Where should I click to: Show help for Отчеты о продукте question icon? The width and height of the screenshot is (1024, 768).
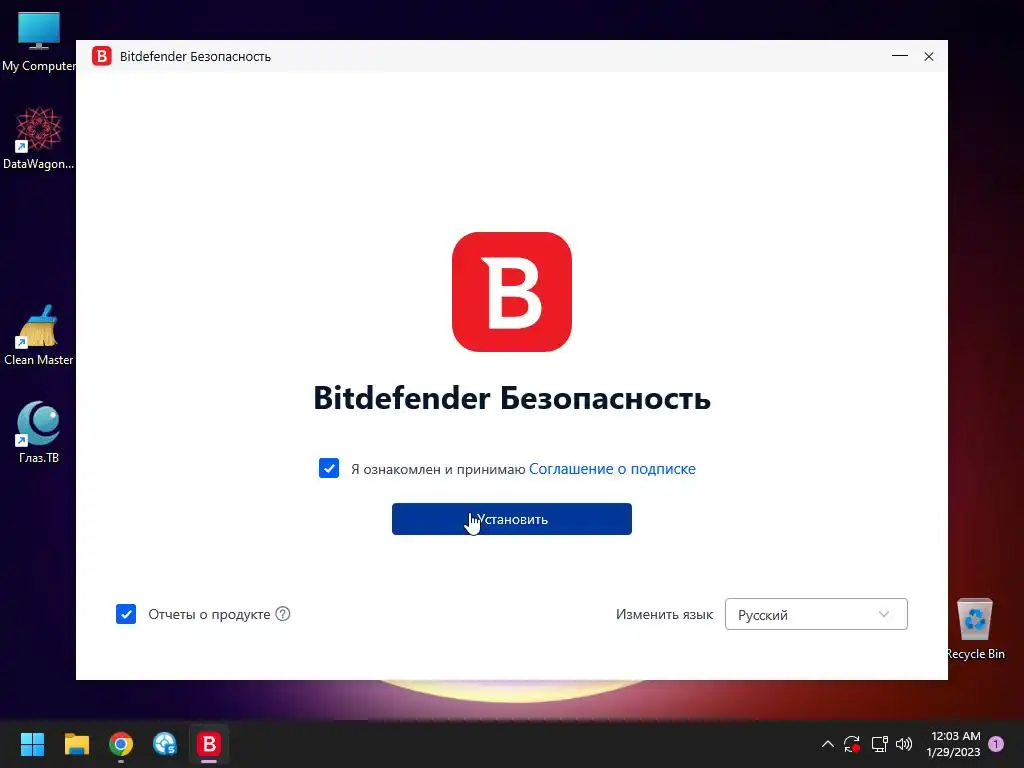pos(283,614)
